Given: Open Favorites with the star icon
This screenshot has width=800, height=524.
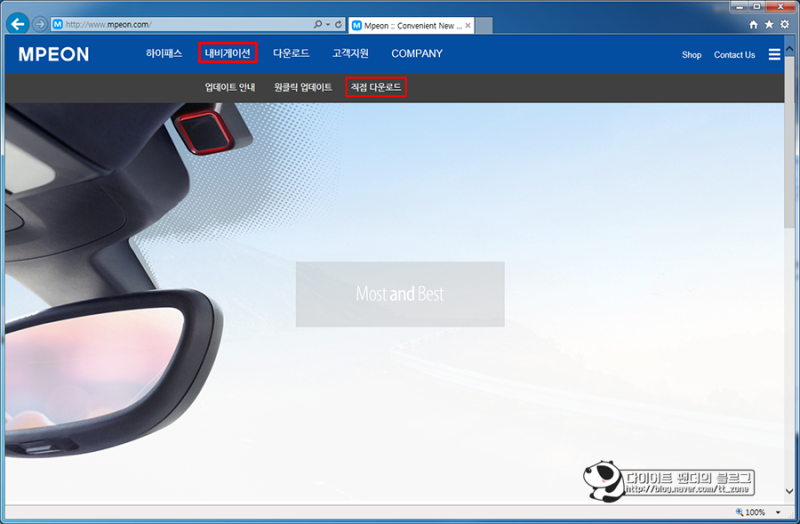Looking at the screenshot, I should [769, 24].
